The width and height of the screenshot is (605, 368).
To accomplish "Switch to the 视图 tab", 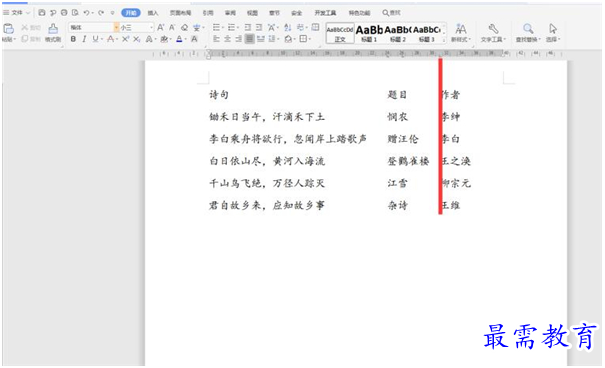I will [x=252, y=13].
